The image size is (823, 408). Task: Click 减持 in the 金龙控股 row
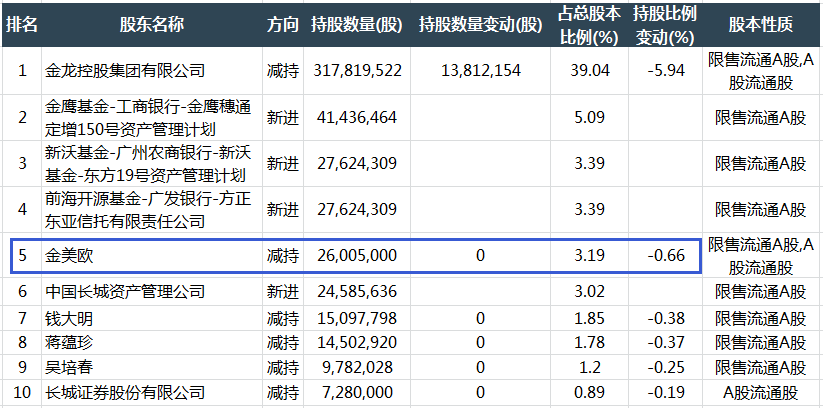tap(282, 71)
